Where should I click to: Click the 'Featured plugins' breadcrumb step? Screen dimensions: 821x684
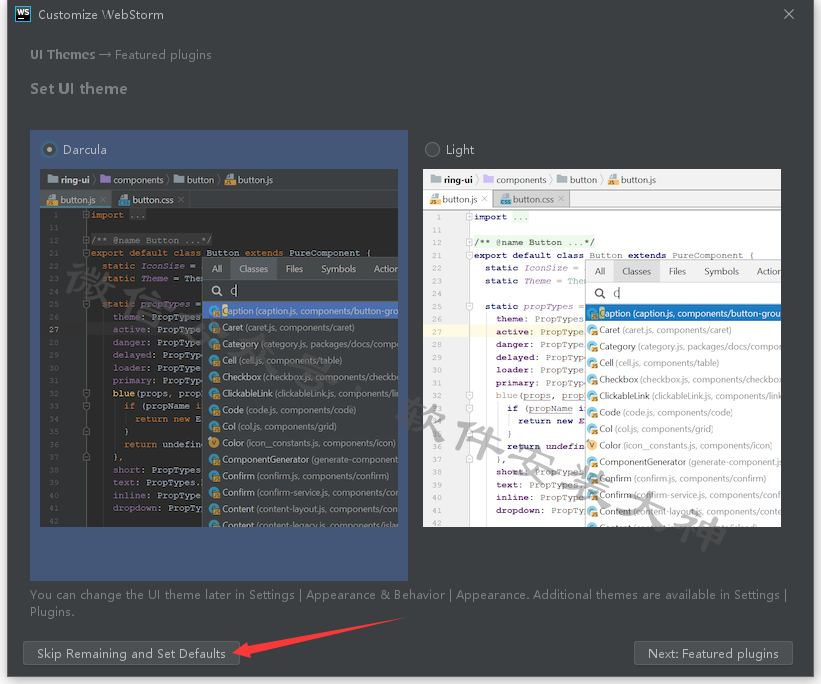point(163,55)
